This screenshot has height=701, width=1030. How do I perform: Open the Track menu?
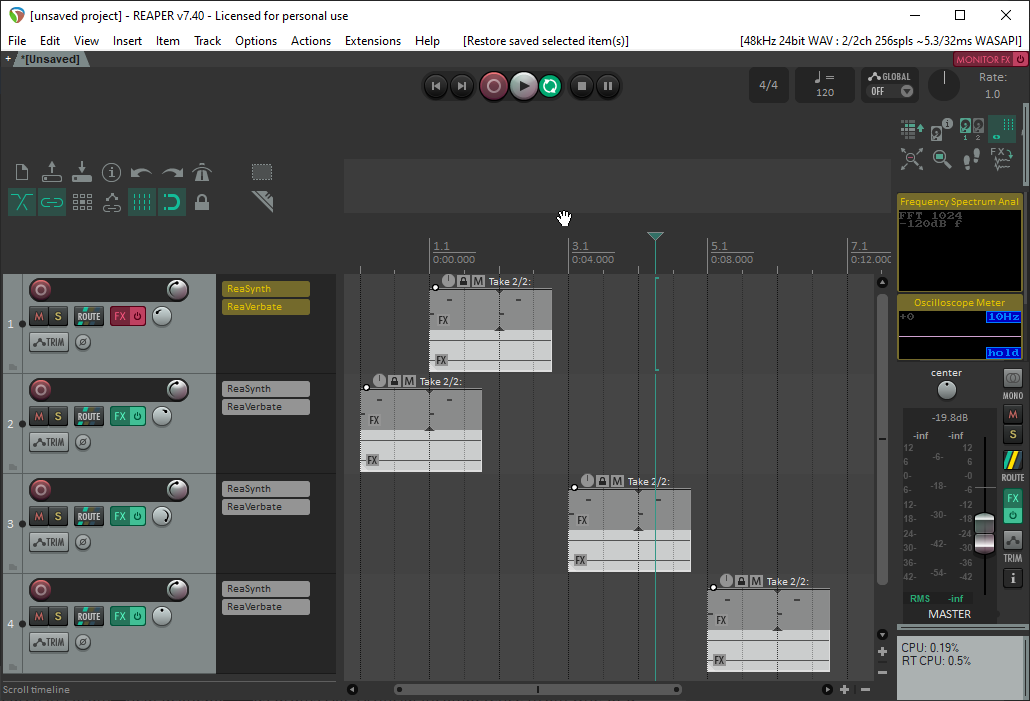[x=208, y=41]
